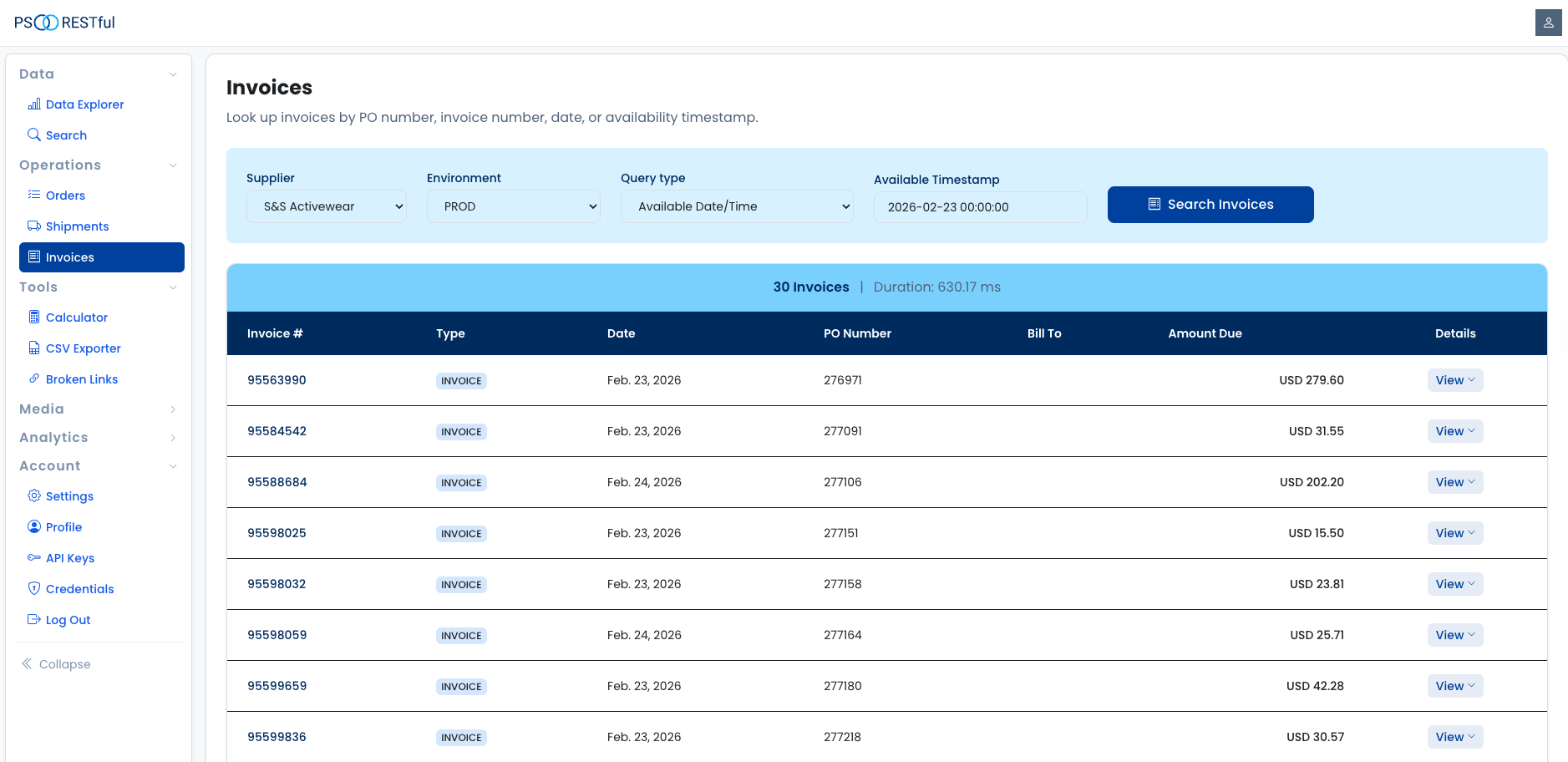Open Data Explorer from the sidebar
The width and height of the screenshot is (1568, 762).
coord(84,104)
